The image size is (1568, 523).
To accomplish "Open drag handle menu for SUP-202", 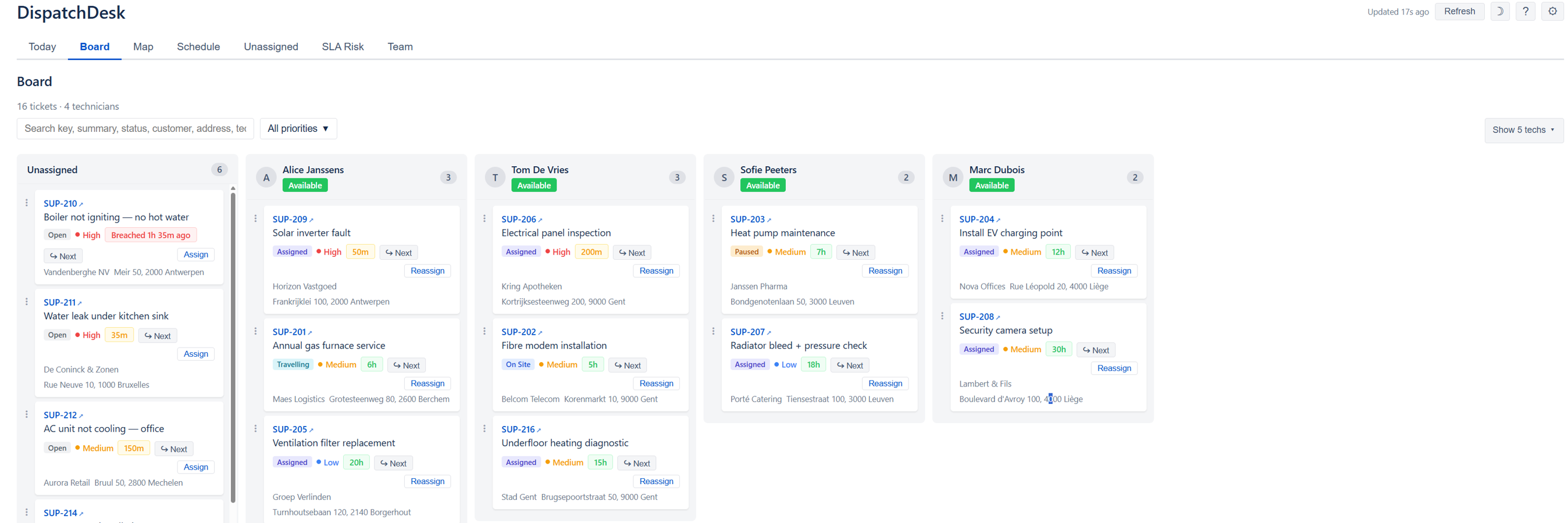I will pyautogui.click(x=484, y=331).
